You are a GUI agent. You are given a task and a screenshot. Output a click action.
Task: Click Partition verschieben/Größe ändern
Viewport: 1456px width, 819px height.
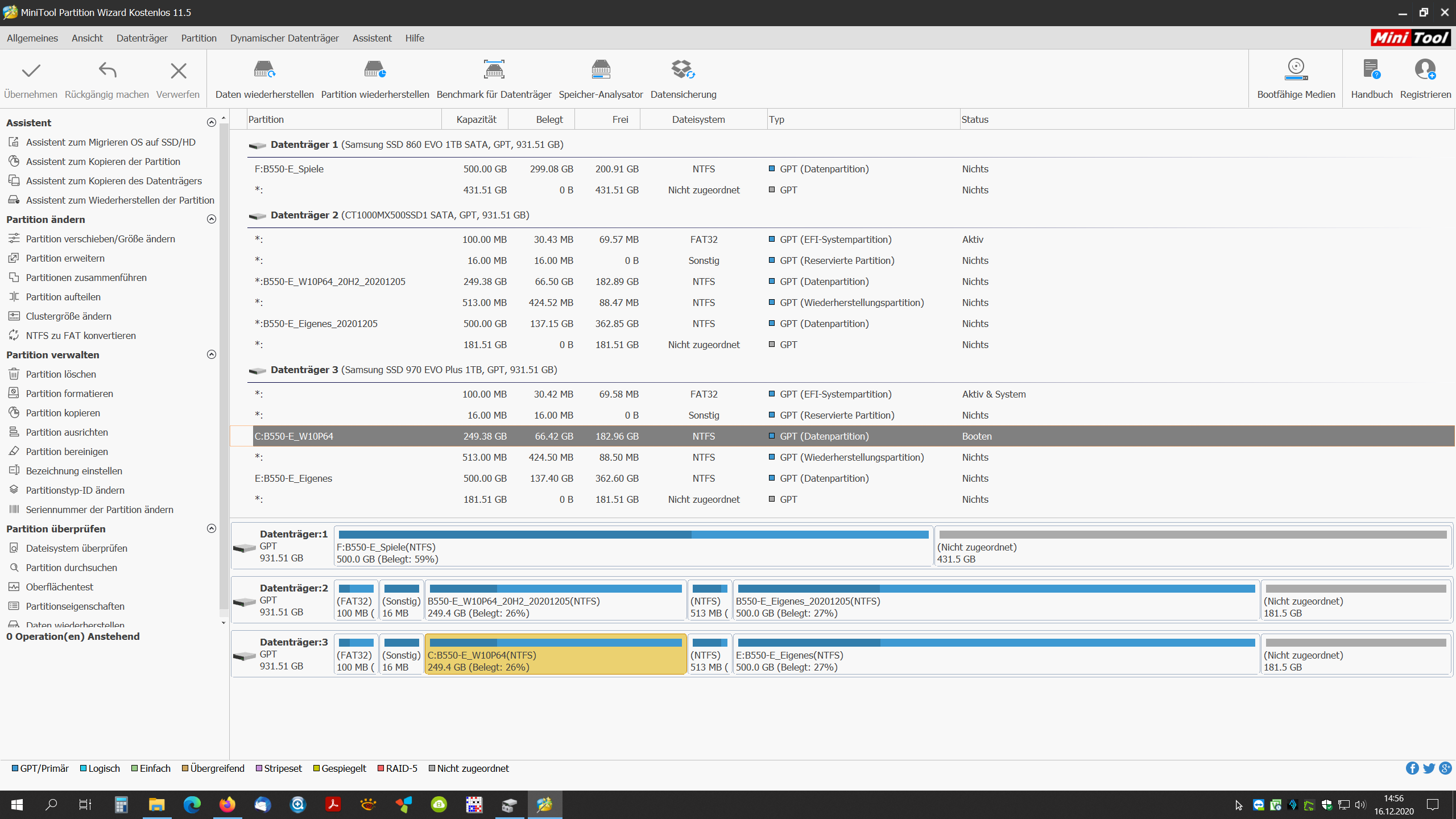[x=100, y=239]
